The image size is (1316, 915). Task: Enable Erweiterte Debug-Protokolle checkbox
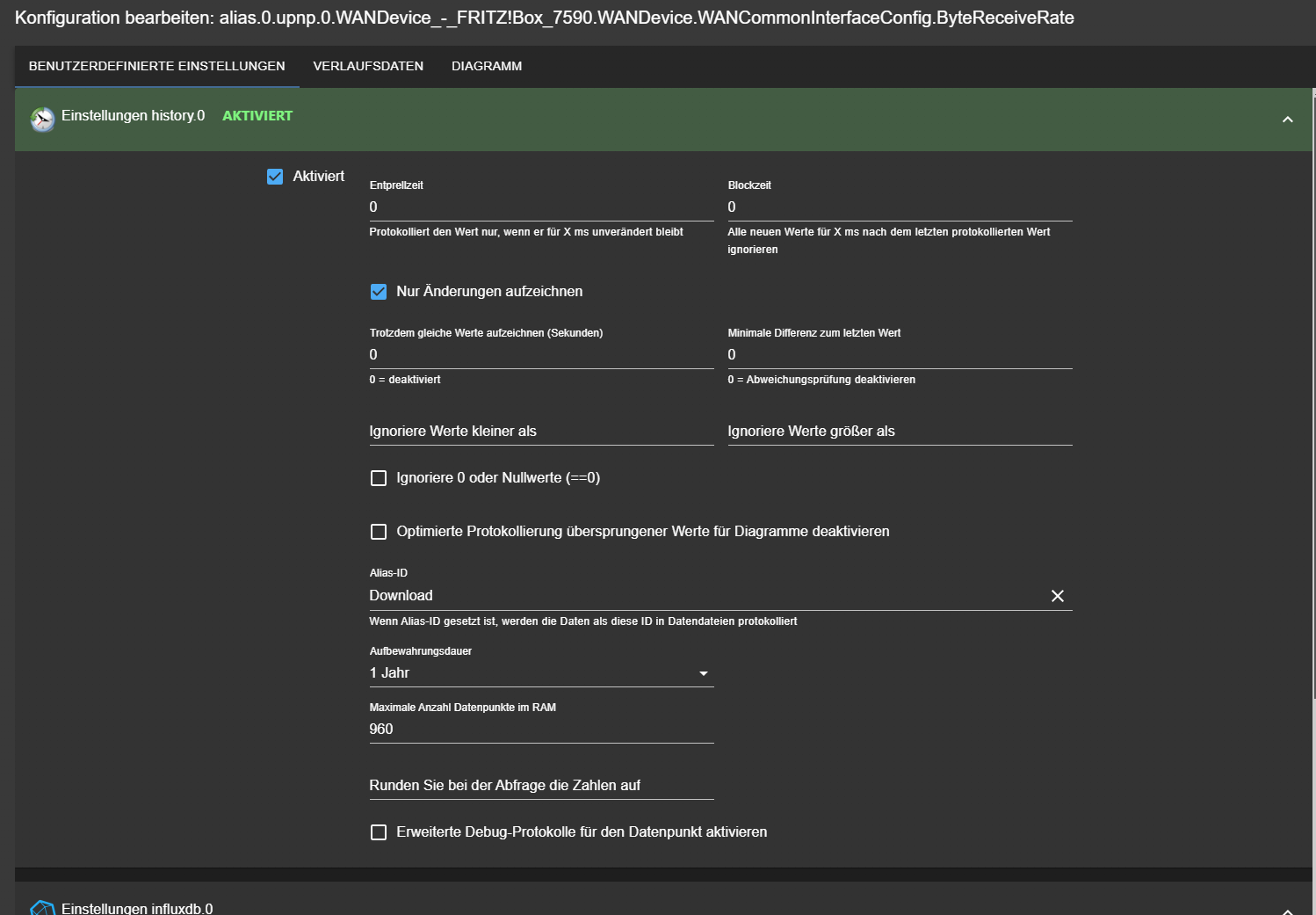[379, 832]
